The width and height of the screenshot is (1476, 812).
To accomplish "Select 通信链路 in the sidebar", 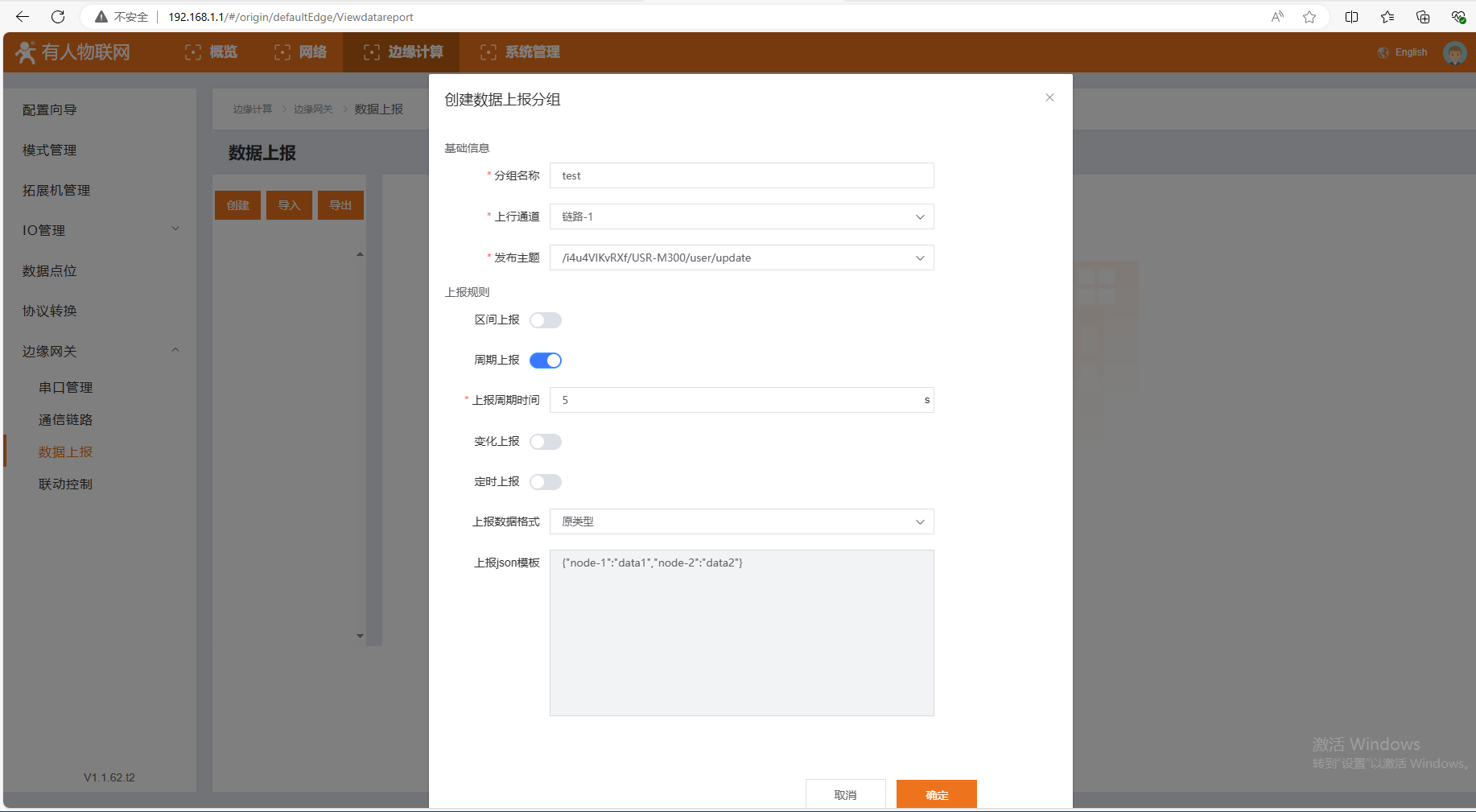I will [x=66, y=420].
